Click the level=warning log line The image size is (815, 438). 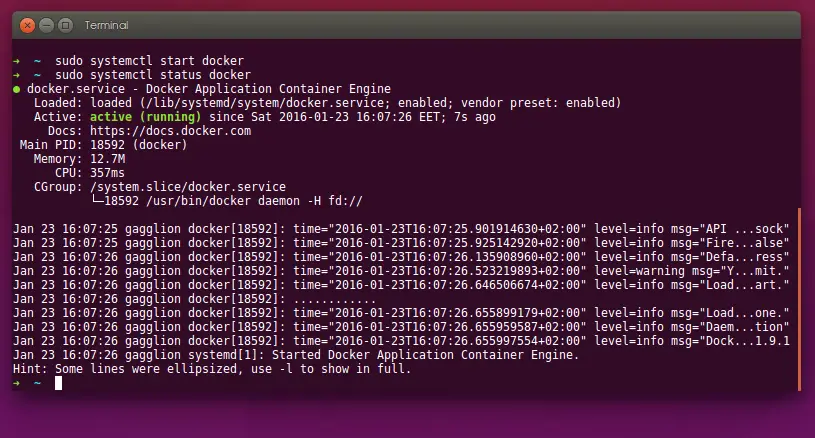401,271
